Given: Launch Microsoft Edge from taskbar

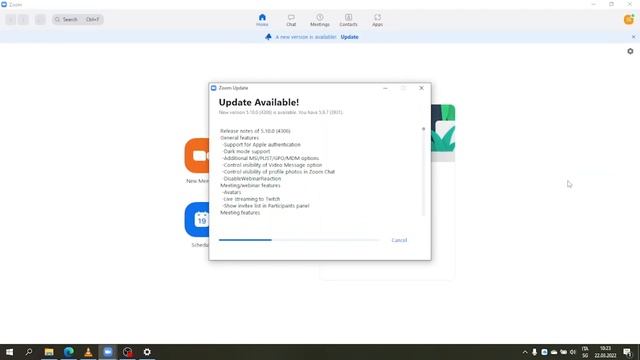Looking at the screenshot, I should [69, 352].
